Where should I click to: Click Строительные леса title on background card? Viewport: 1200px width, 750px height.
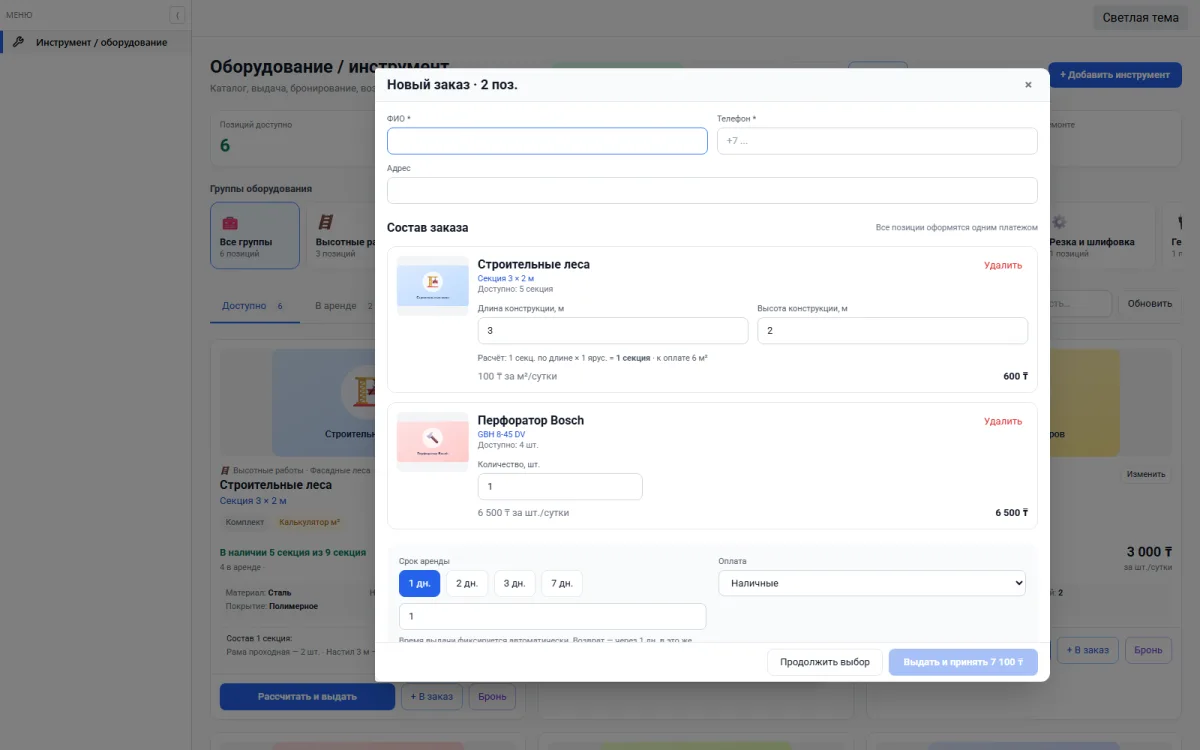276,485
